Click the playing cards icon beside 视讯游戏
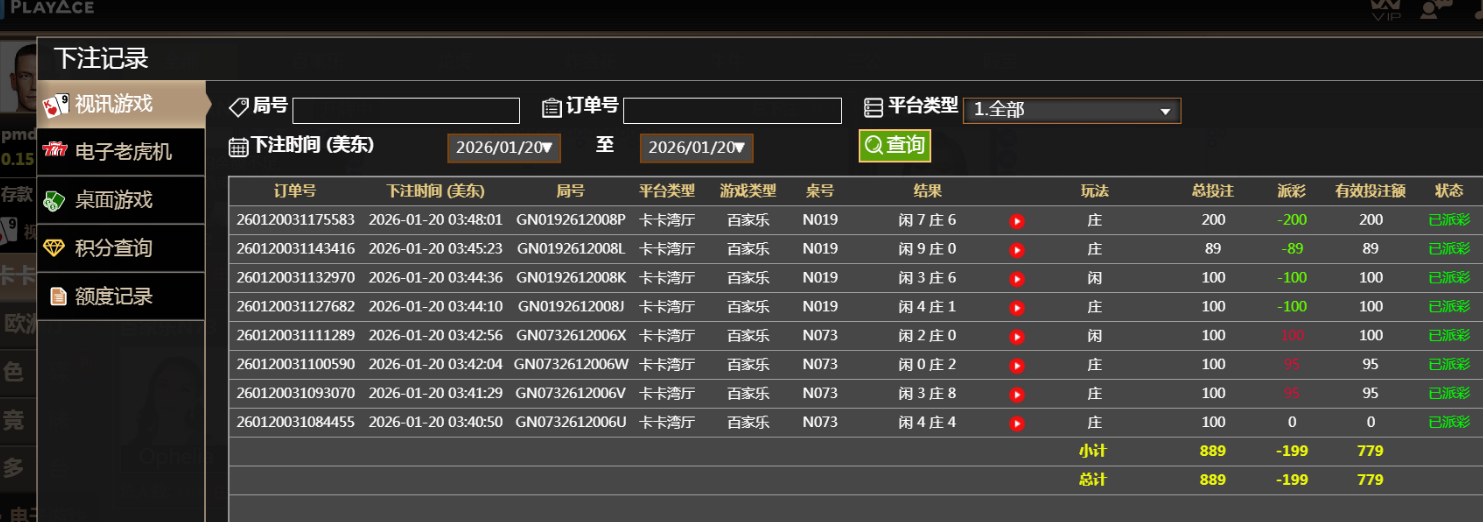This screenshot has width=1483, height=522. coord(55,104)
